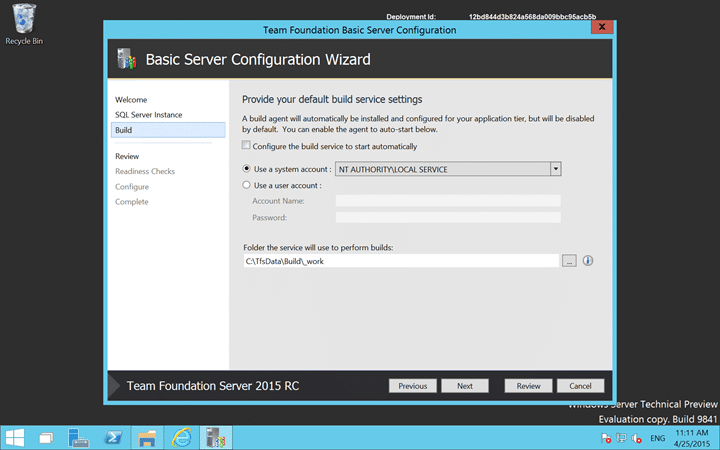Click the ENG language indicator
The height and width of the screenshot is (450, 720).
[658, 439]
